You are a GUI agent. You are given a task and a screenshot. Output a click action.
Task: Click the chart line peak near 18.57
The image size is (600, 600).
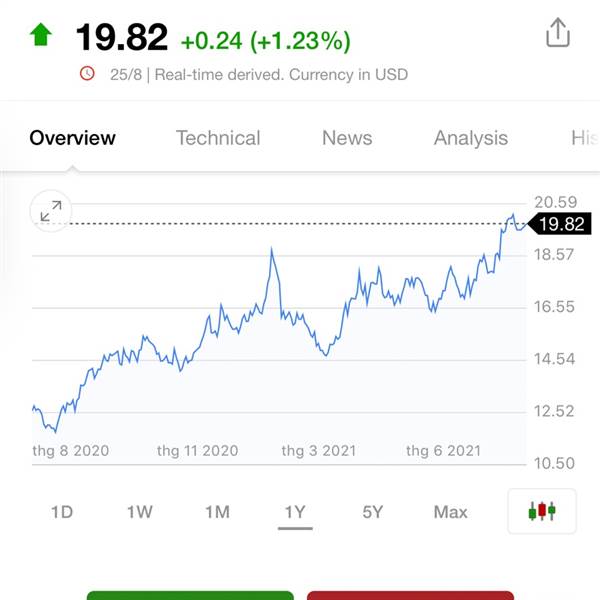271,250
